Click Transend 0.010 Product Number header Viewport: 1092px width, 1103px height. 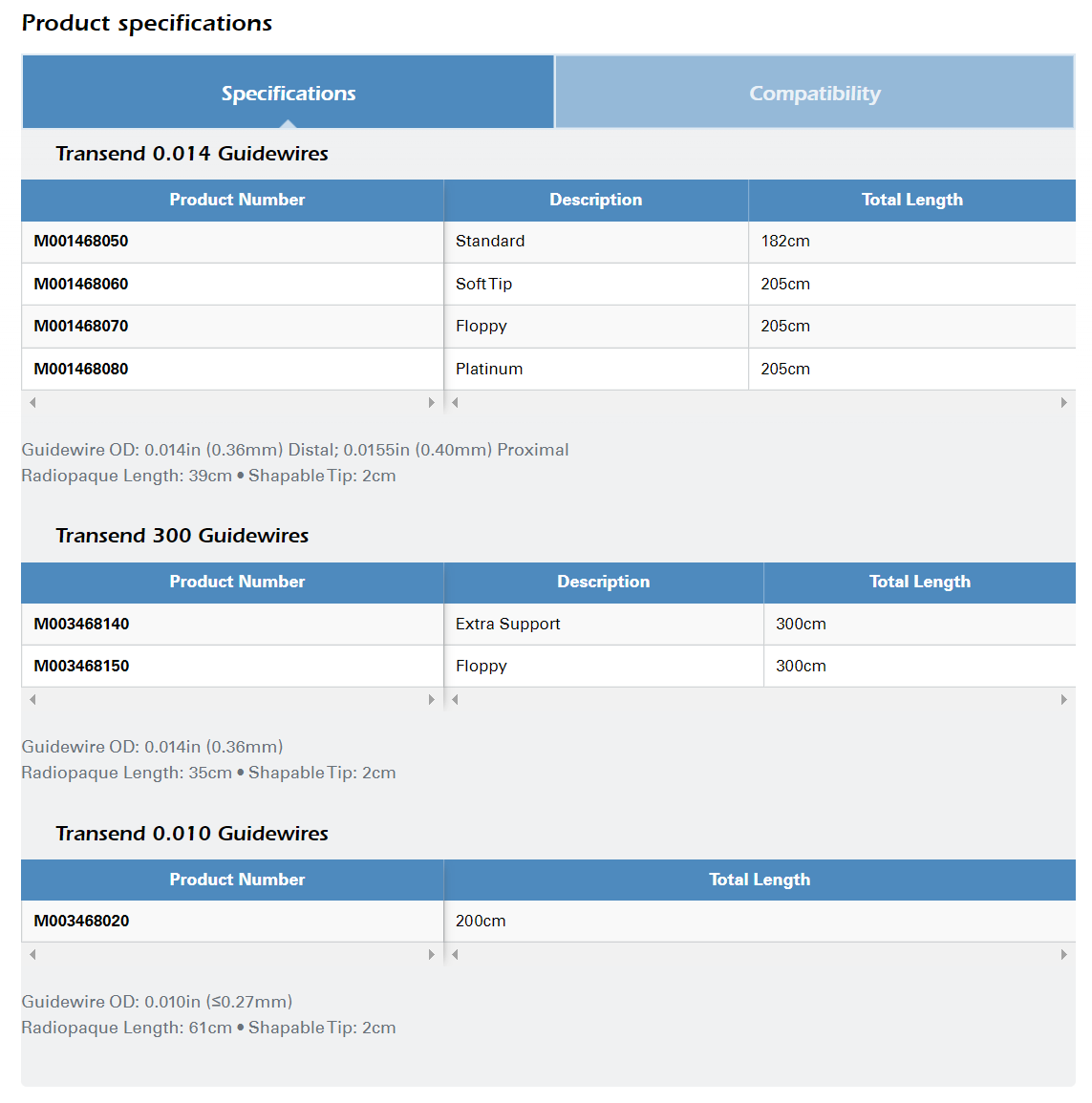pyautogui.click(x=237, y=880)
